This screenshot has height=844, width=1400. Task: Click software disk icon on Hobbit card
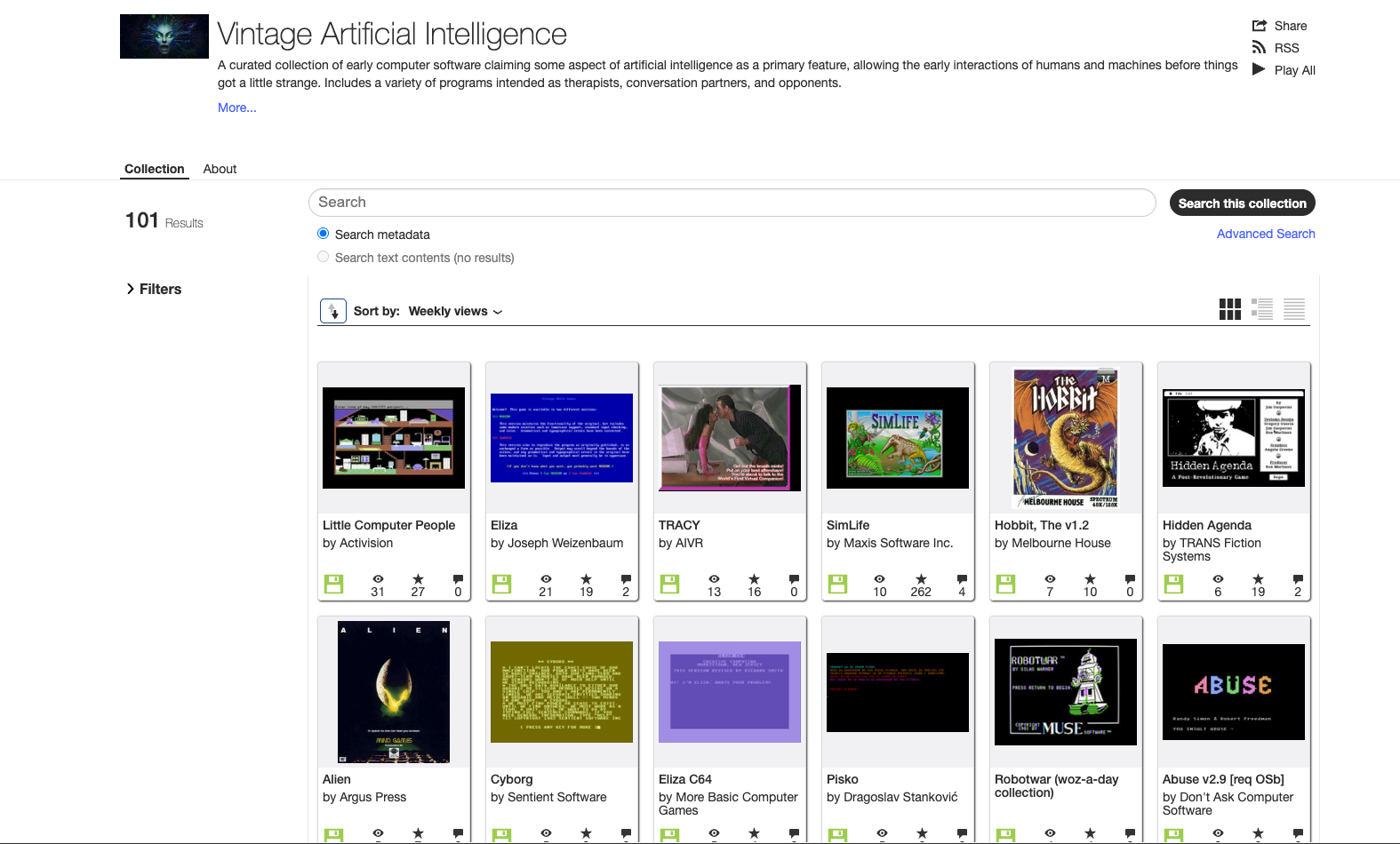tap(1006, 584)
